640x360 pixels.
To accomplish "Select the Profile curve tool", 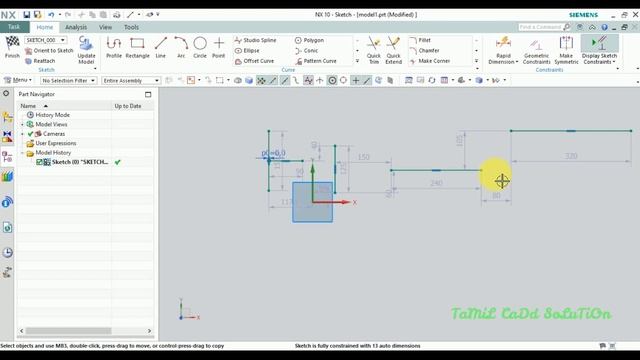I will pos(114,47).
